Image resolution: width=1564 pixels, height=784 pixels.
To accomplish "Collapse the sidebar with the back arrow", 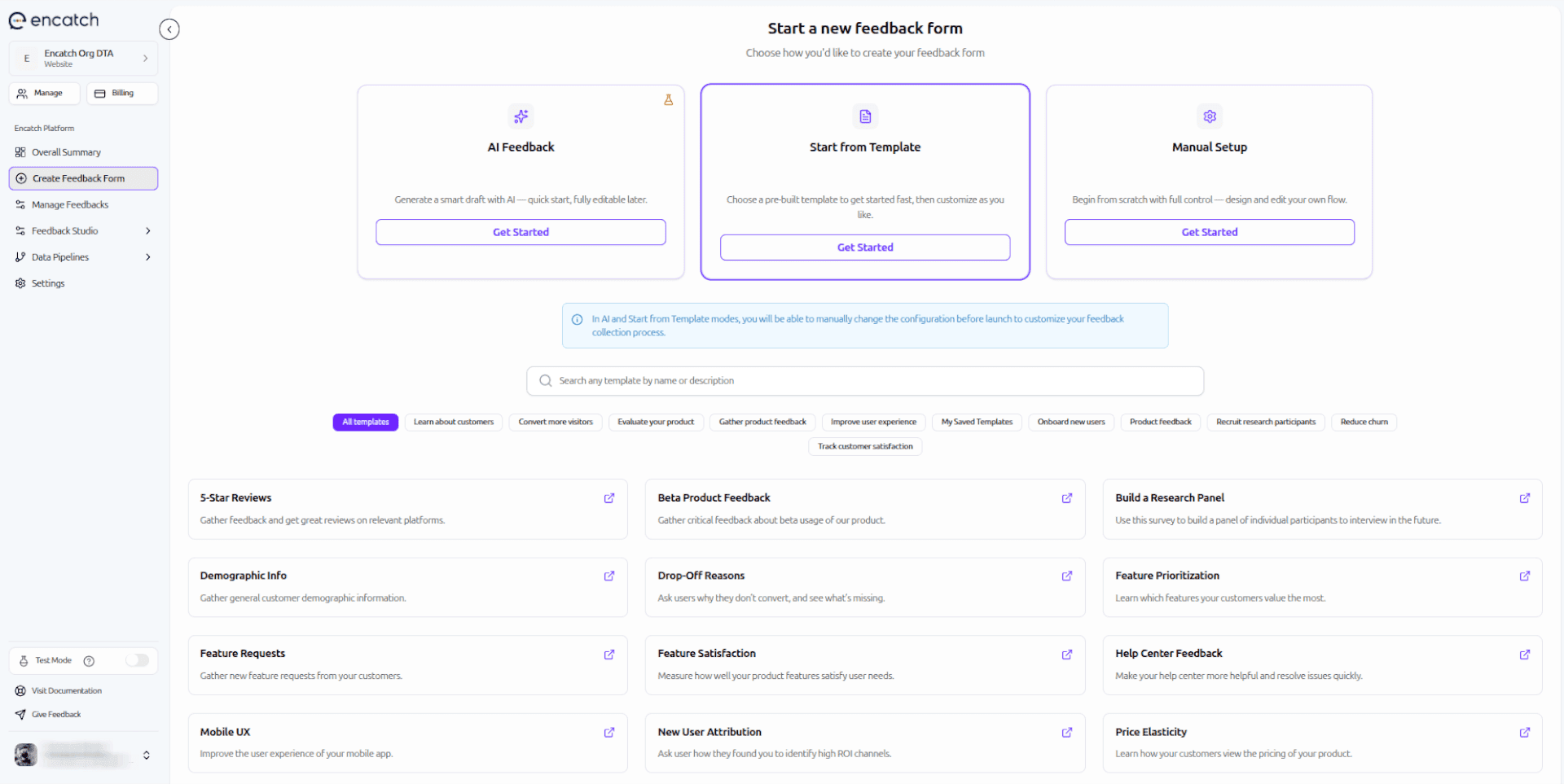I will click(169, 29).
